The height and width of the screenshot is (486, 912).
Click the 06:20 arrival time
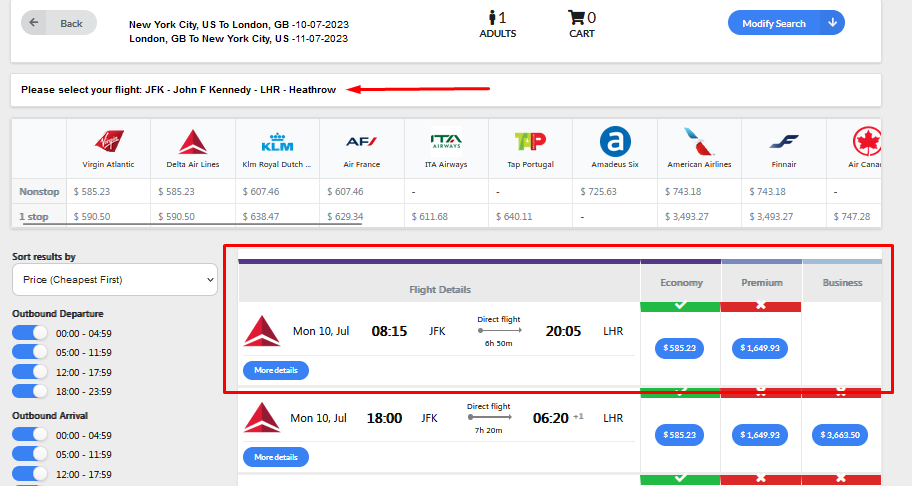pos(551,418)
